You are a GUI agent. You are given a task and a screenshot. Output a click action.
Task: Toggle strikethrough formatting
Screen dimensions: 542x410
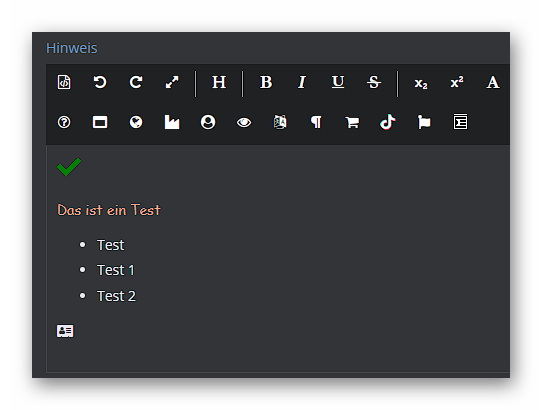(x=374, y=82)
